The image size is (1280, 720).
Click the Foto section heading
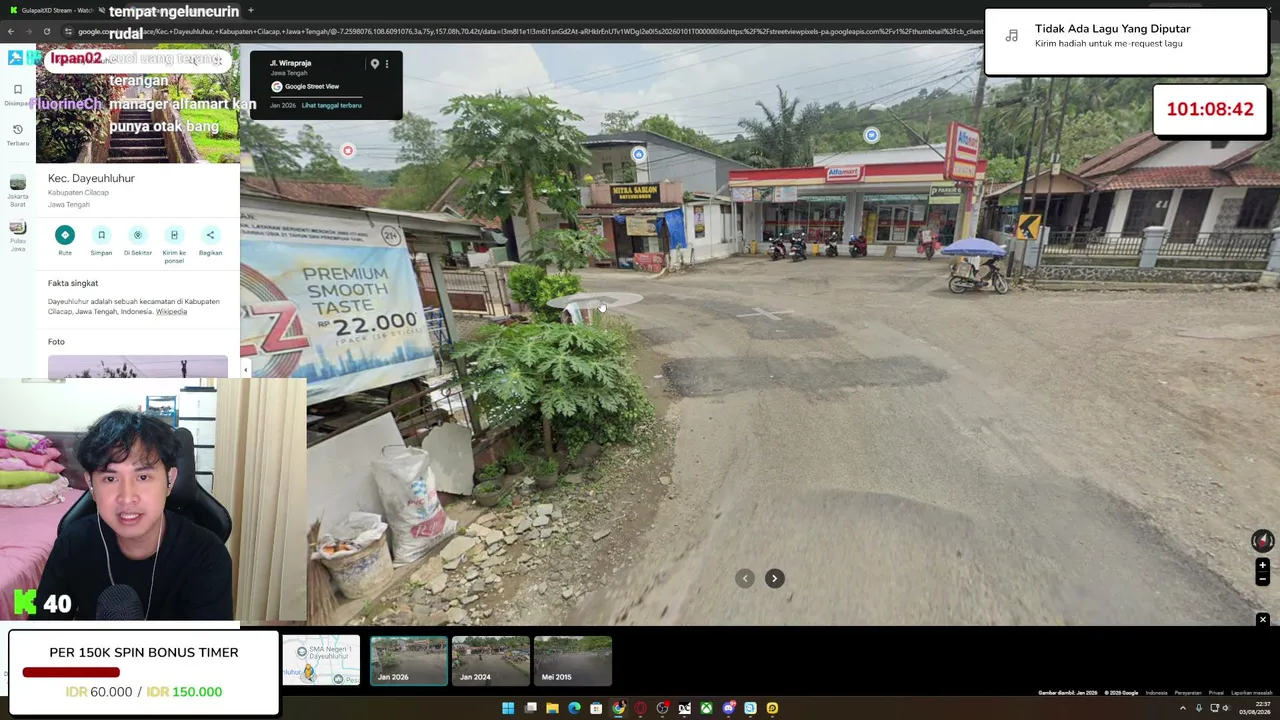coord(56,342)
